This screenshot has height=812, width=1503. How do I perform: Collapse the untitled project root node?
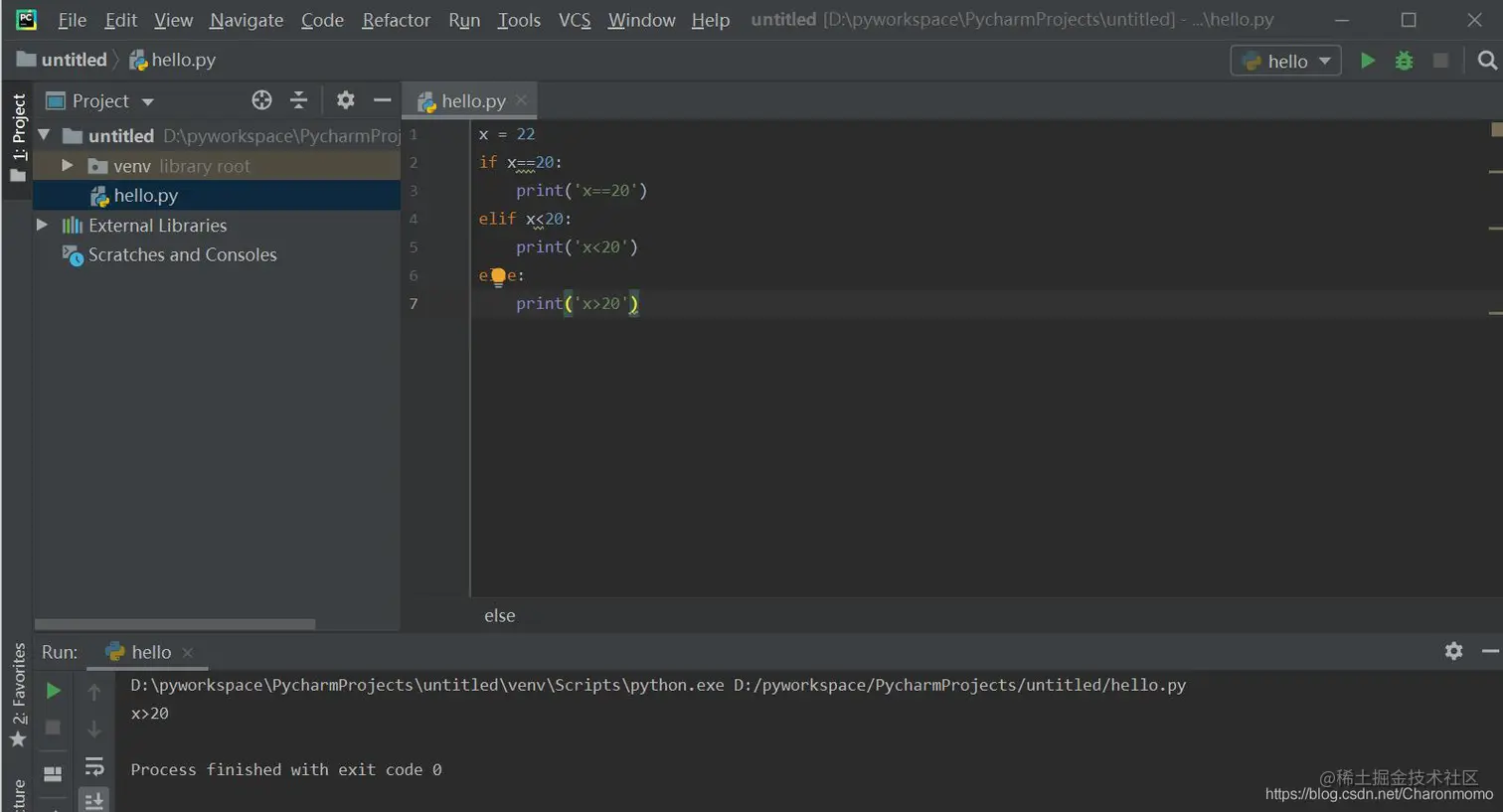point(44,134)
